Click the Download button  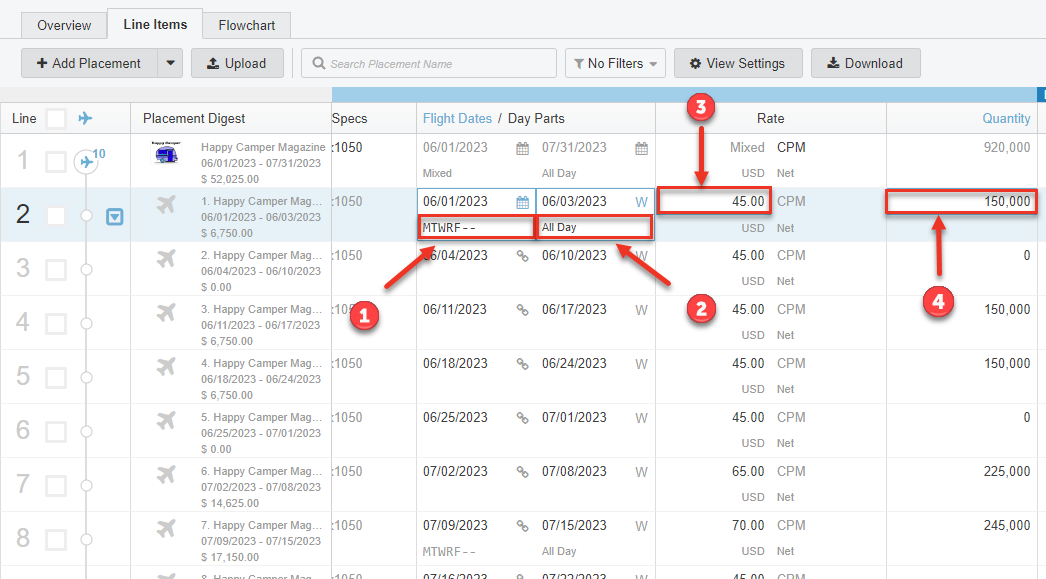(x=865, y=63)
